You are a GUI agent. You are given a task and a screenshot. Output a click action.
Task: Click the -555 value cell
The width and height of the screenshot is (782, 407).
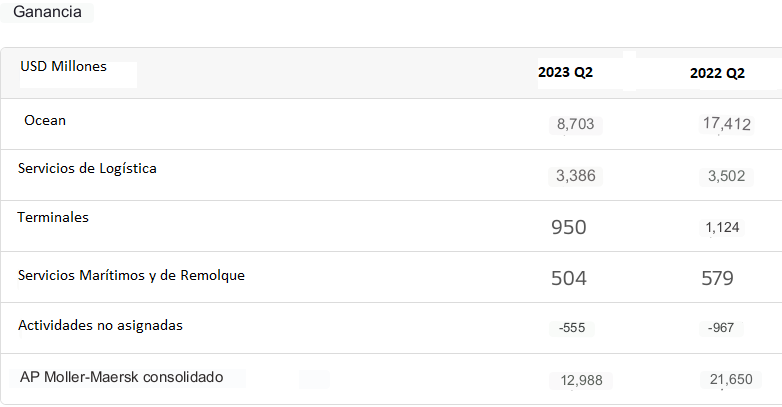tap(572, 328)
